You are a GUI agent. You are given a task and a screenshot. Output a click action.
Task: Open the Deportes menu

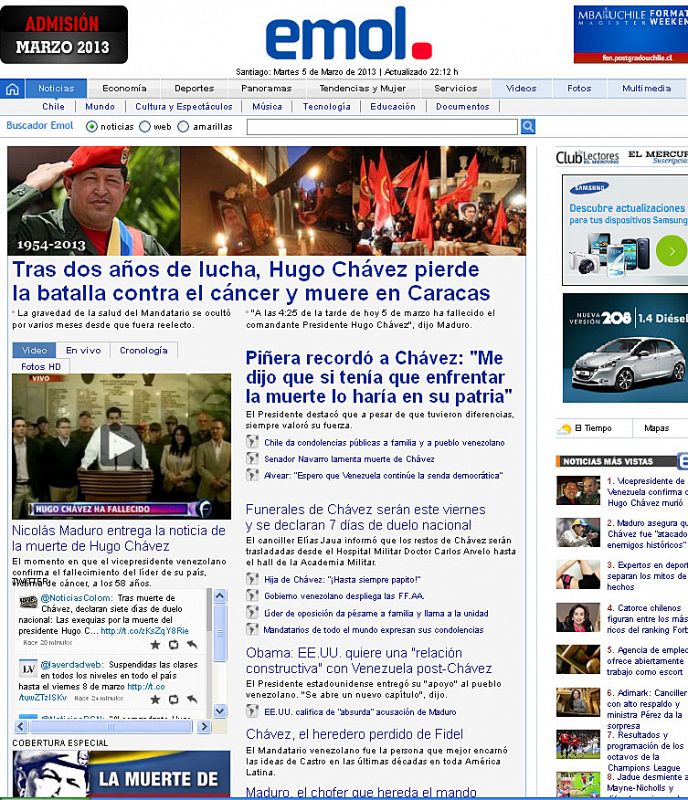194,88
